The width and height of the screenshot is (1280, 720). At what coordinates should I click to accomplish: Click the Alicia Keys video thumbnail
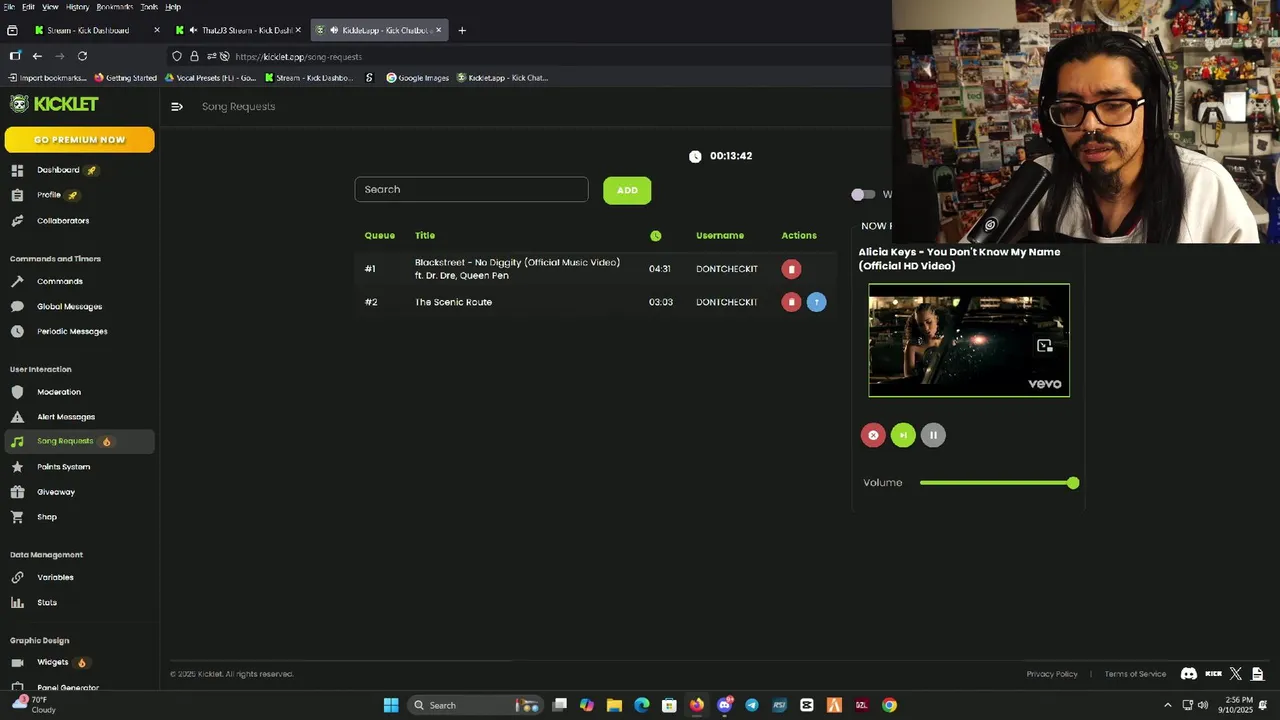click(969, 341)
